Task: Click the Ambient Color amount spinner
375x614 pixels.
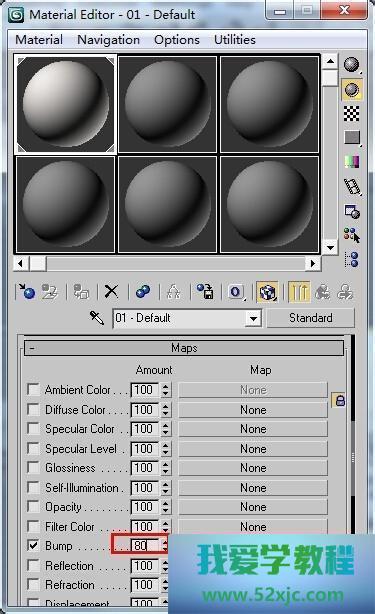Action: click(166, 390)
